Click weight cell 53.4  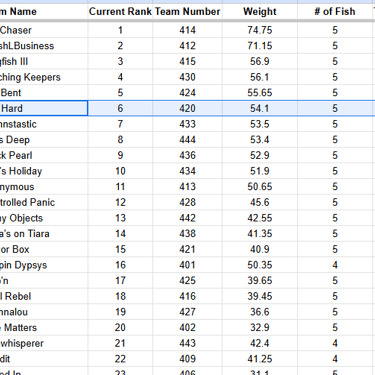pos(260,140)
